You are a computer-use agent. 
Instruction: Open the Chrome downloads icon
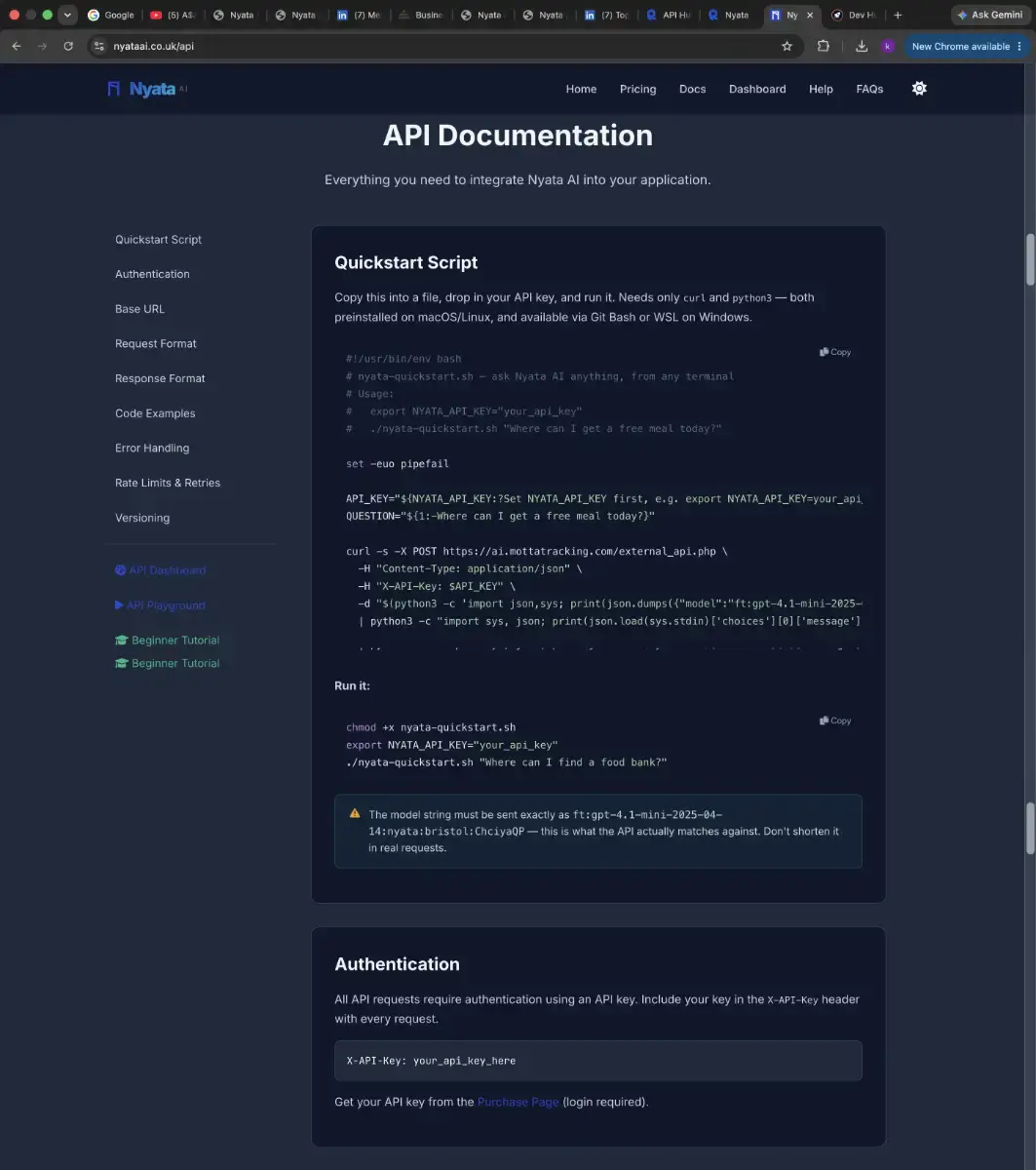click(862, 46)
